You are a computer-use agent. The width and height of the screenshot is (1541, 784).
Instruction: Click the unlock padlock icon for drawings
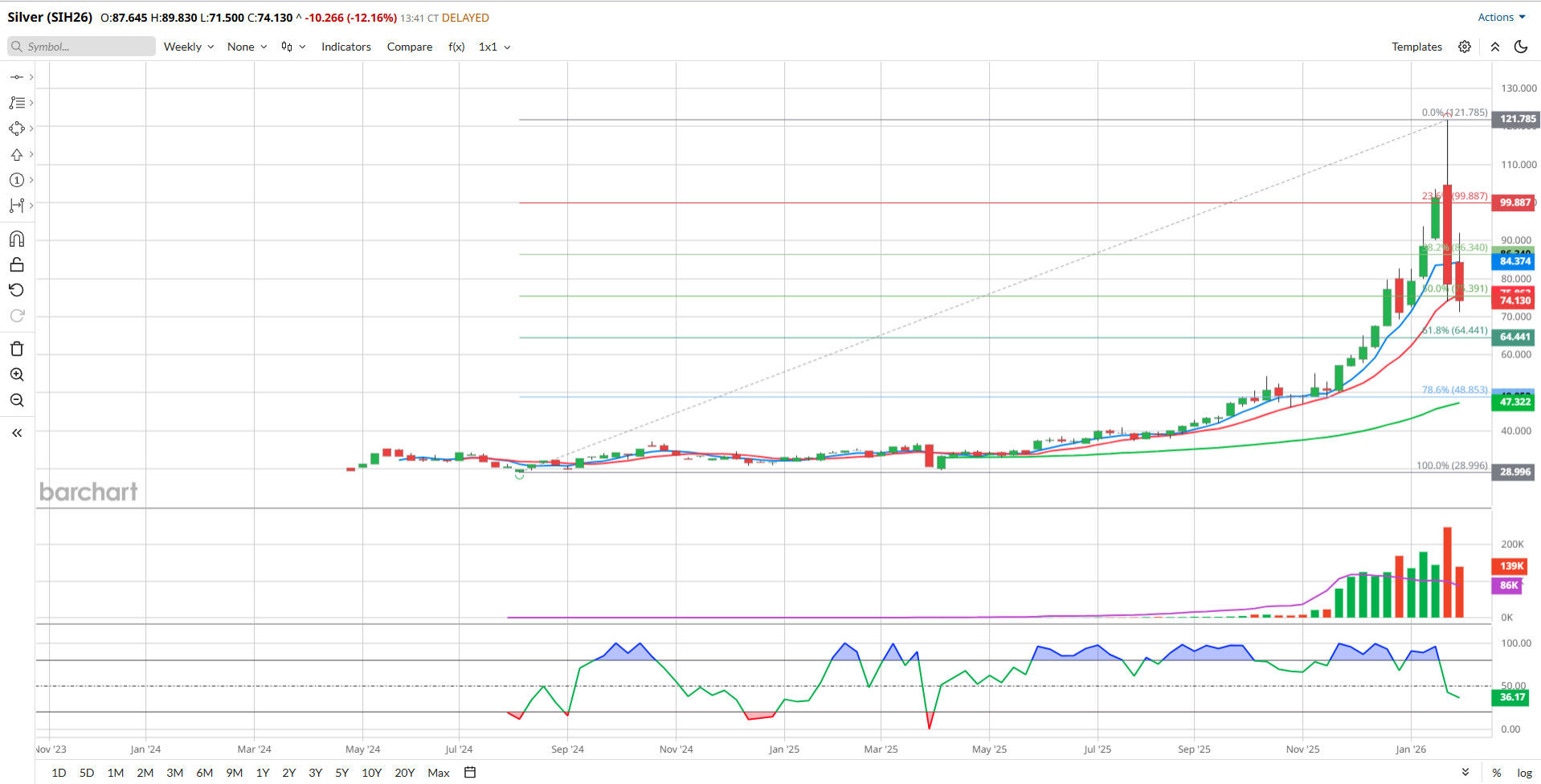(17, 264)
